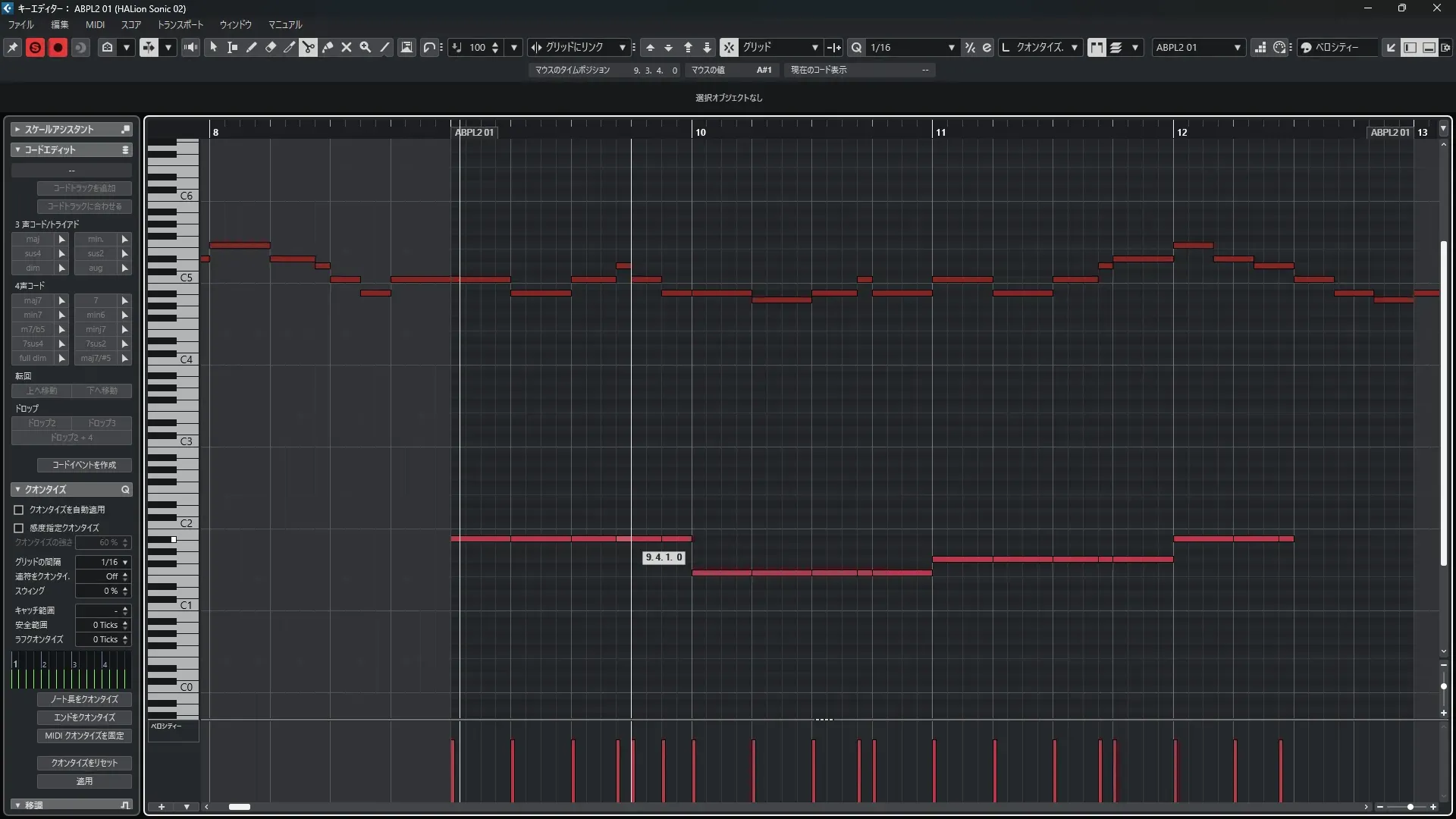Enable the sensitivity-based quantize checkbox
This screenshot has height=819, width=1456.
point(19,528)
